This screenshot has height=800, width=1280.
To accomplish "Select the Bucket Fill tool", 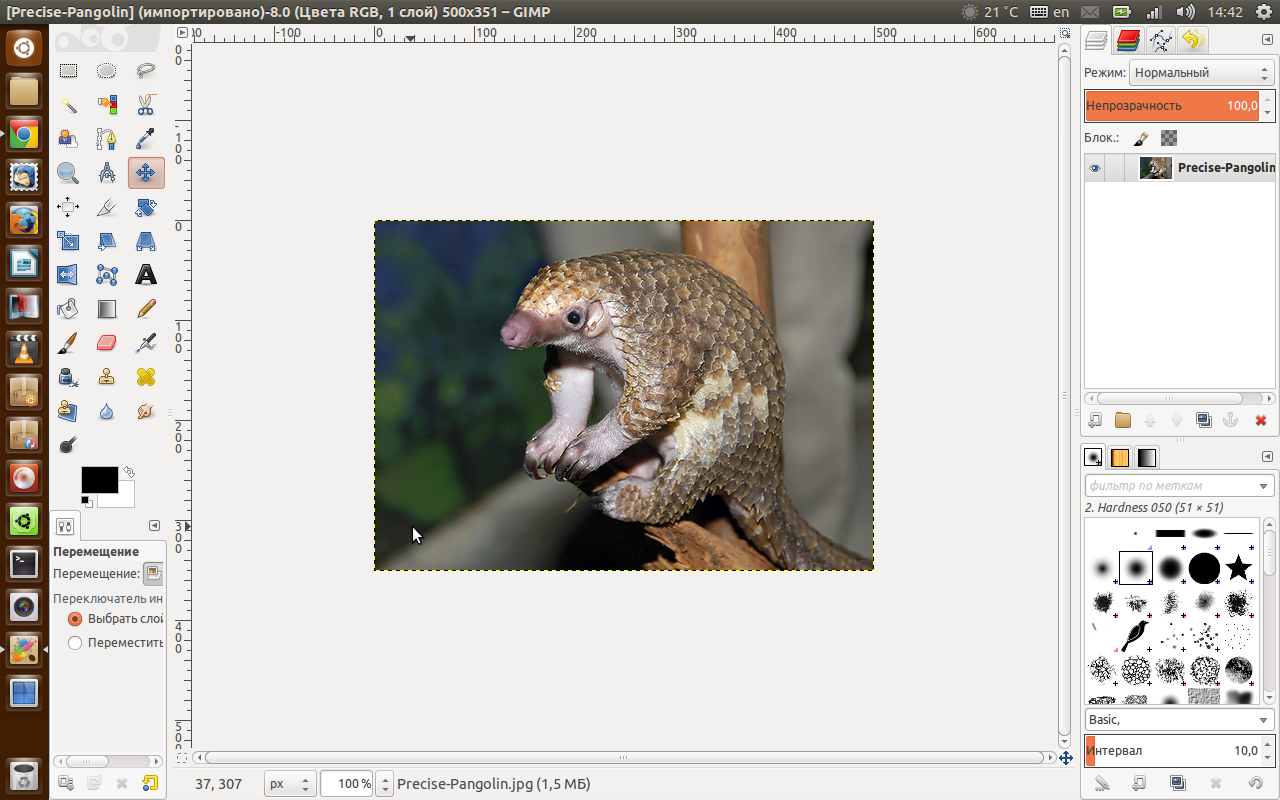I will pyautogui.click(x=68, y=309).
